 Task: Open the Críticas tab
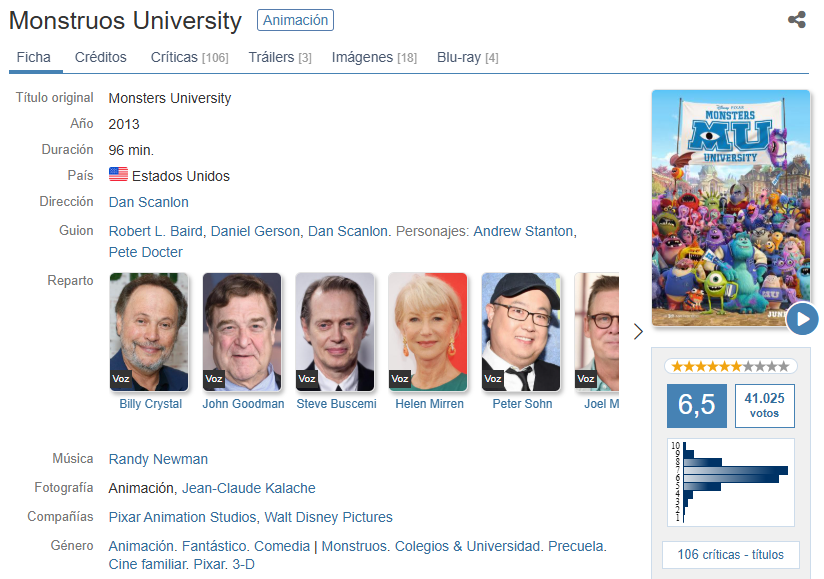click(x=189, y=57)
